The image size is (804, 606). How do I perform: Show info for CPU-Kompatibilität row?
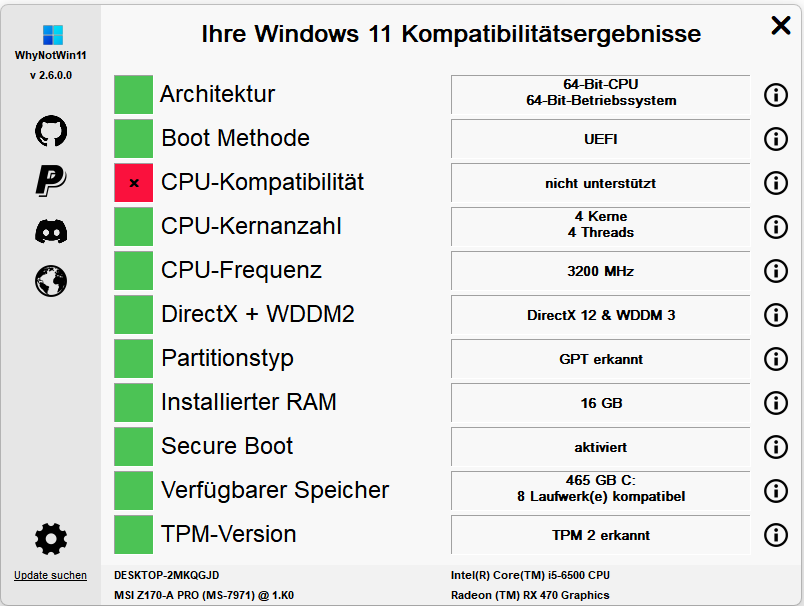tap(776, 183)
